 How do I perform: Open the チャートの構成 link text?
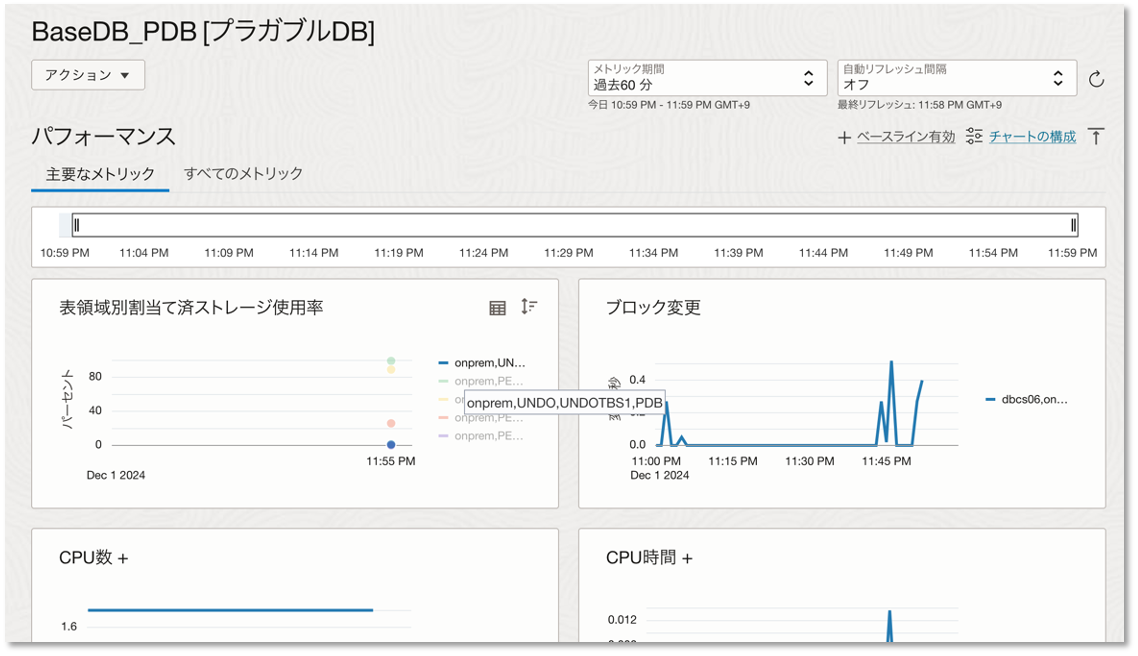1032,137
